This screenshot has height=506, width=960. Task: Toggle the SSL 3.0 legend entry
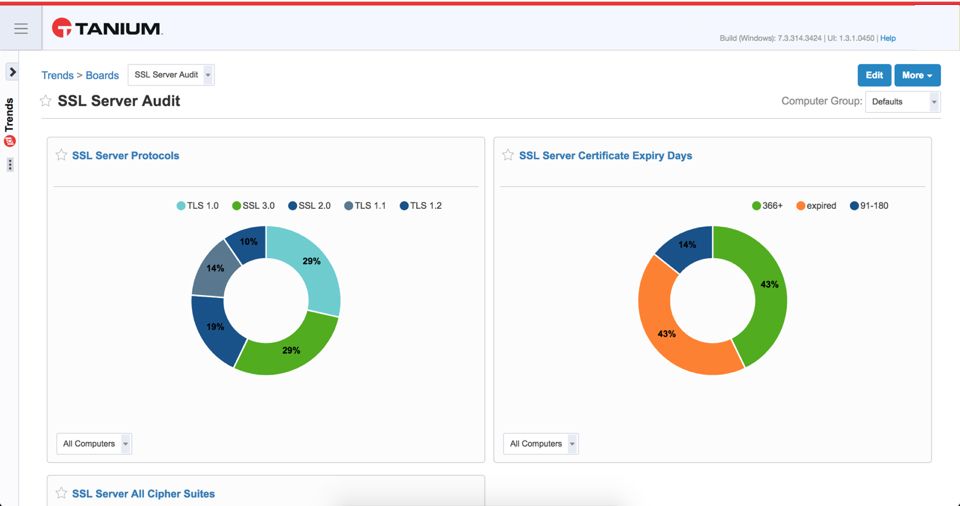[x=253, y=206]
